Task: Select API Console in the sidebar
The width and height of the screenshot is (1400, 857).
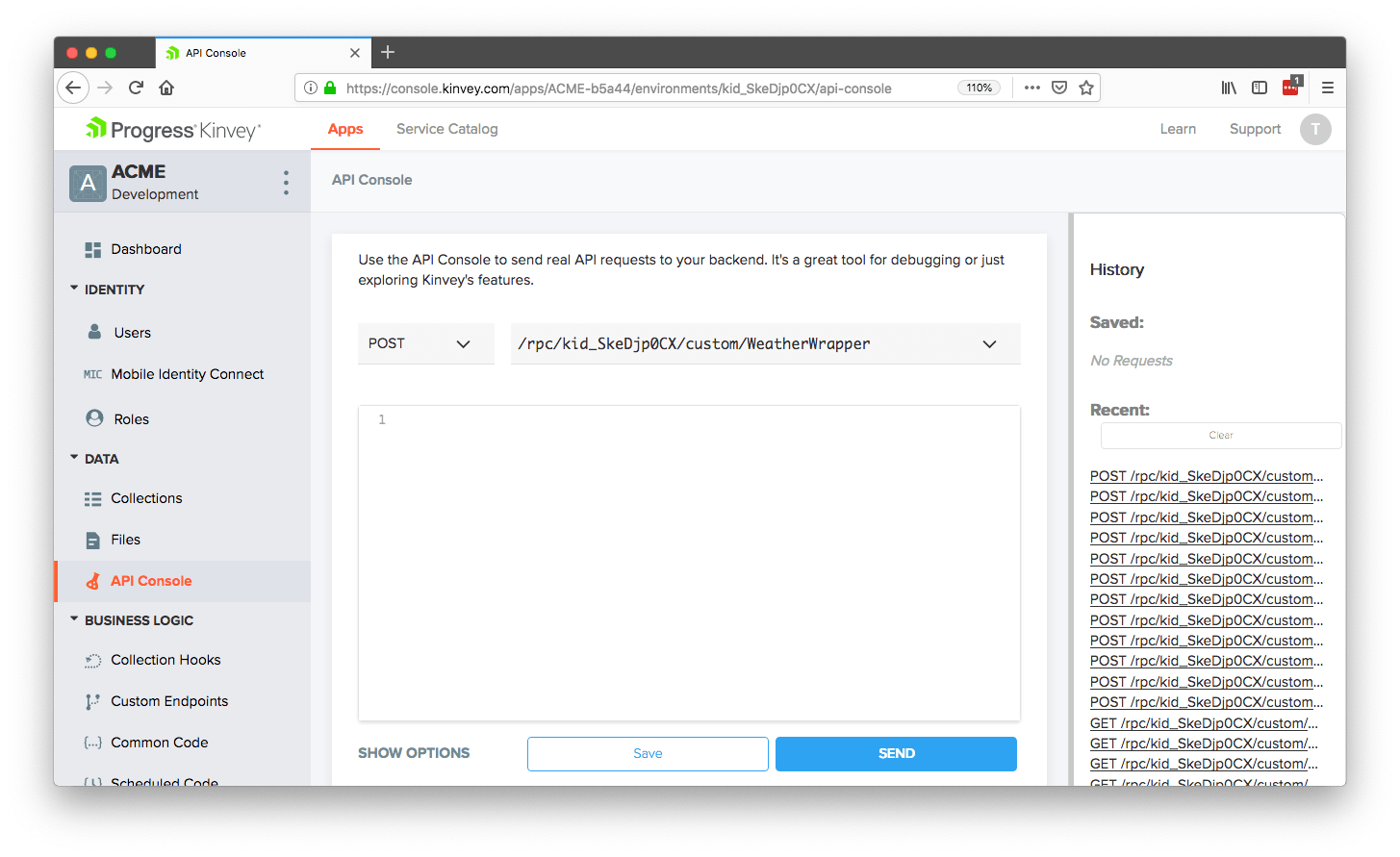Action: point(182,581)
